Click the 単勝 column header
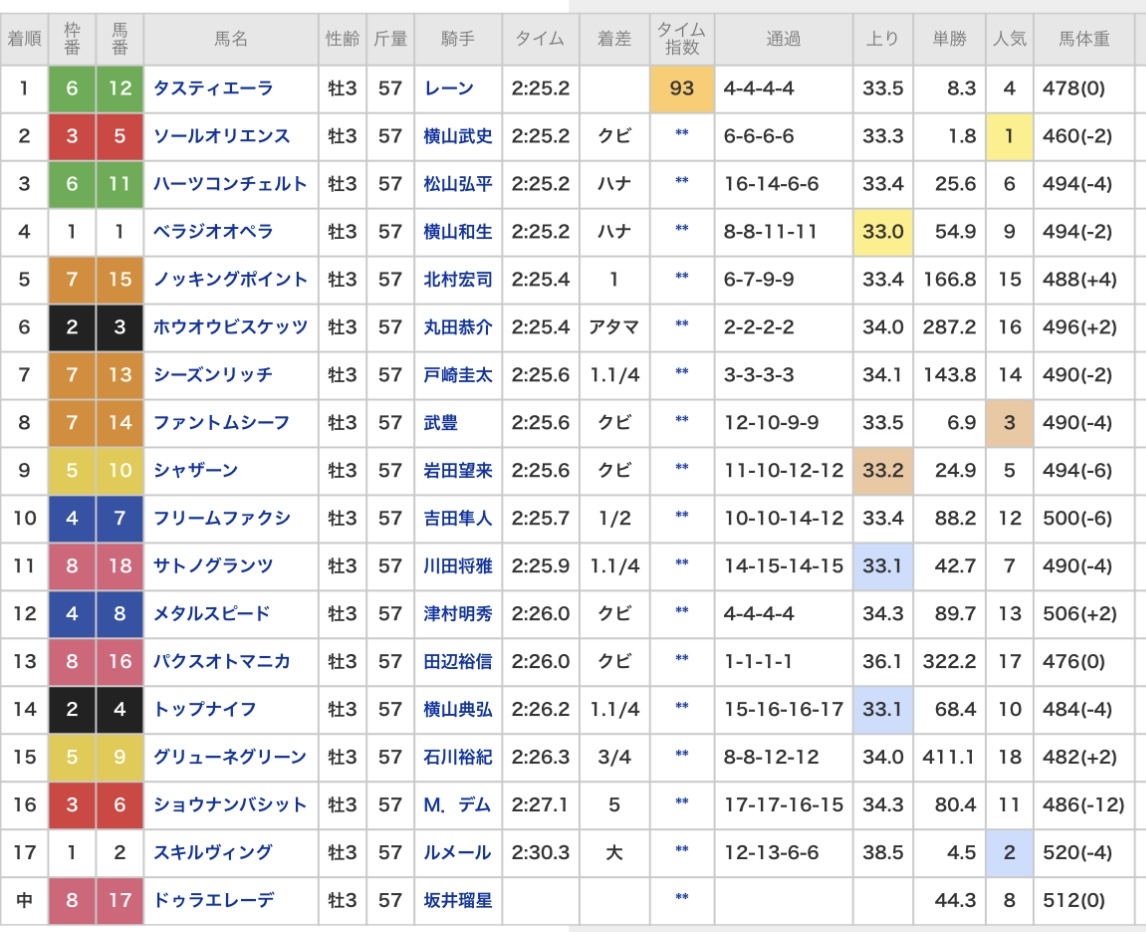The width and height of the screenshot is (1146, 932). click(949, 39)
